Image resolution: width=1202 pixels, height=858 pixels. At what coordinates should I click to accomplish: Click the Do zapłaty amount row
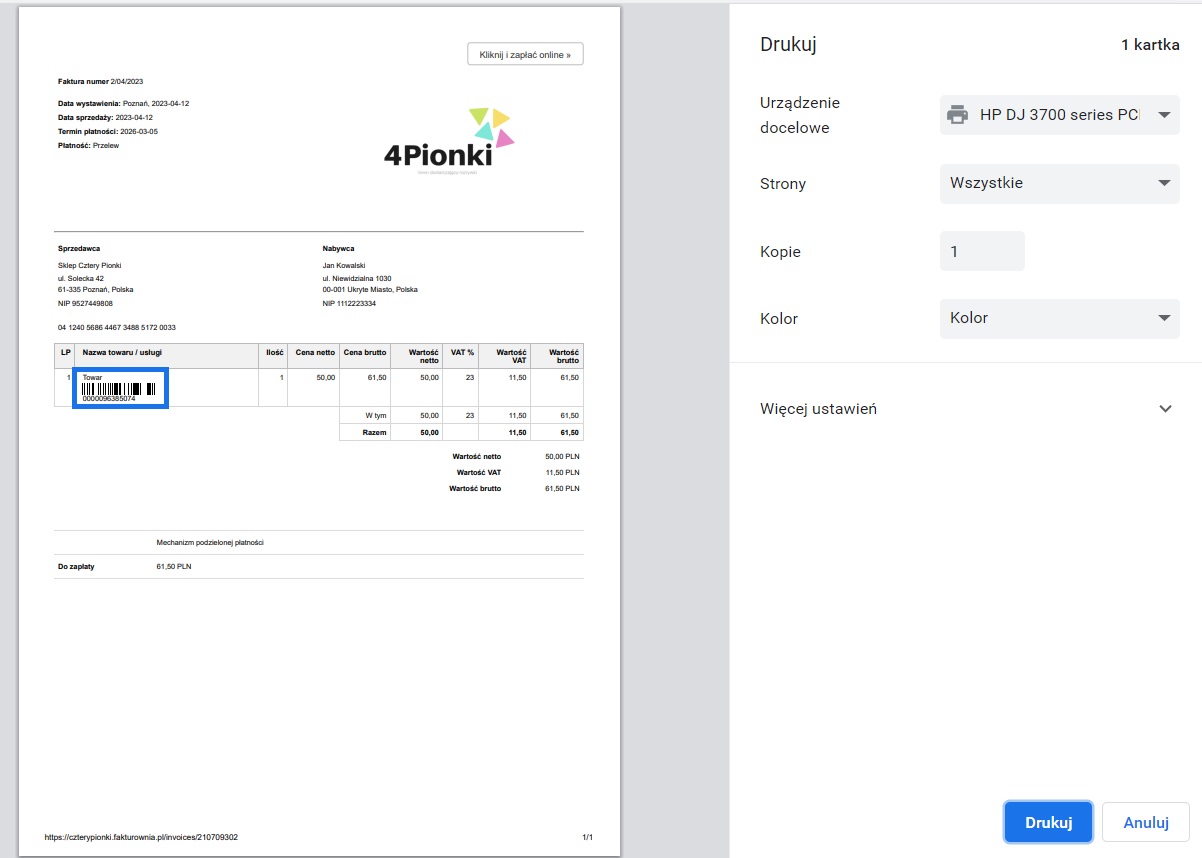click(319, 566)
